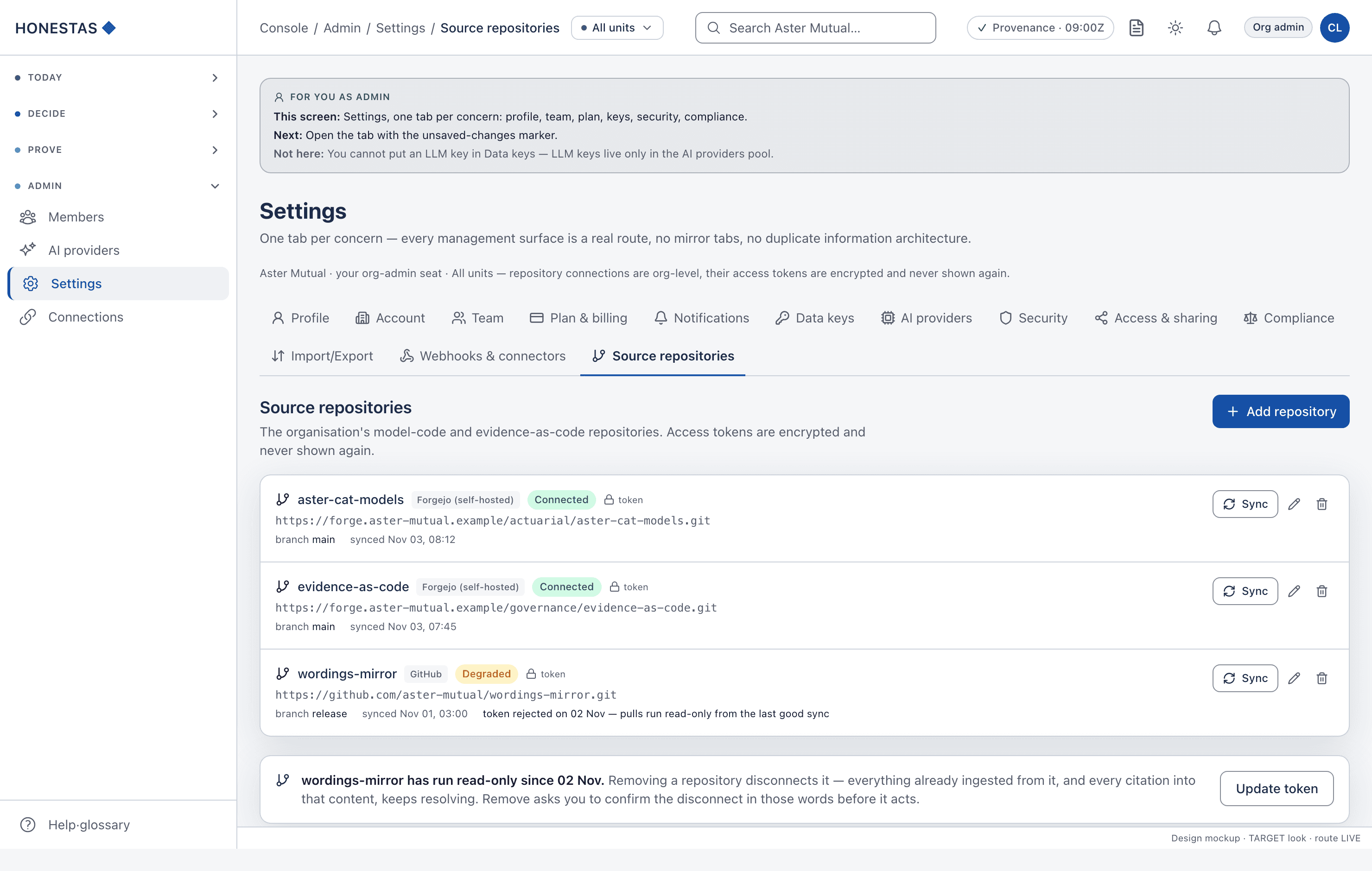This screenshot has height=871, width=1372.
Task: Open Members in sidebar
Action: tap(118, 217)
